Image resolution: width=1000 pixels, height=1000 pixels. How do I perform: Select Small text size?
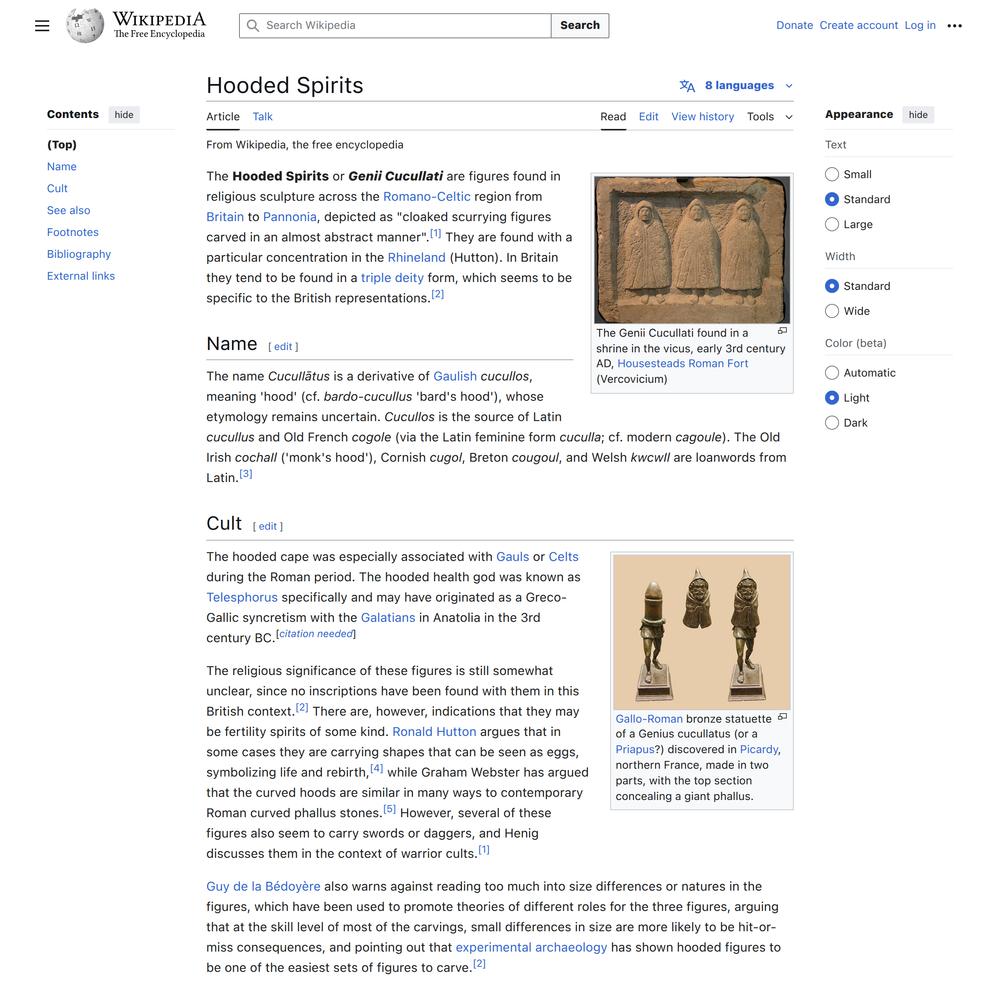[832, 174]
